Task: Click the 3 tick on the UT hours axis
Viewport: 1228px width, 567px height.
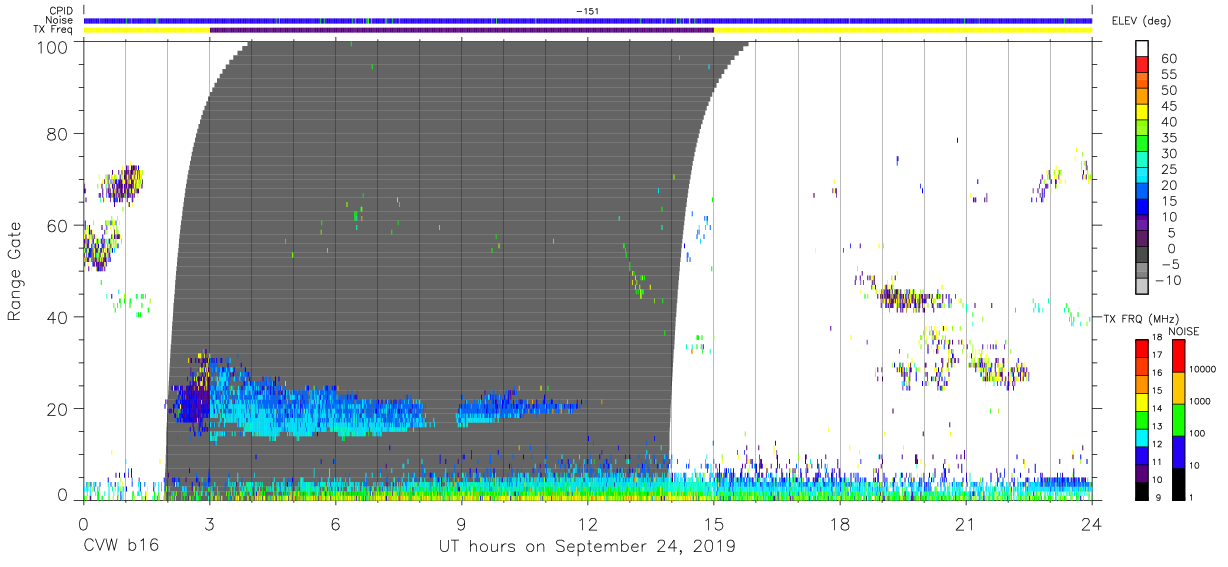Action: (x=210, y=523)
